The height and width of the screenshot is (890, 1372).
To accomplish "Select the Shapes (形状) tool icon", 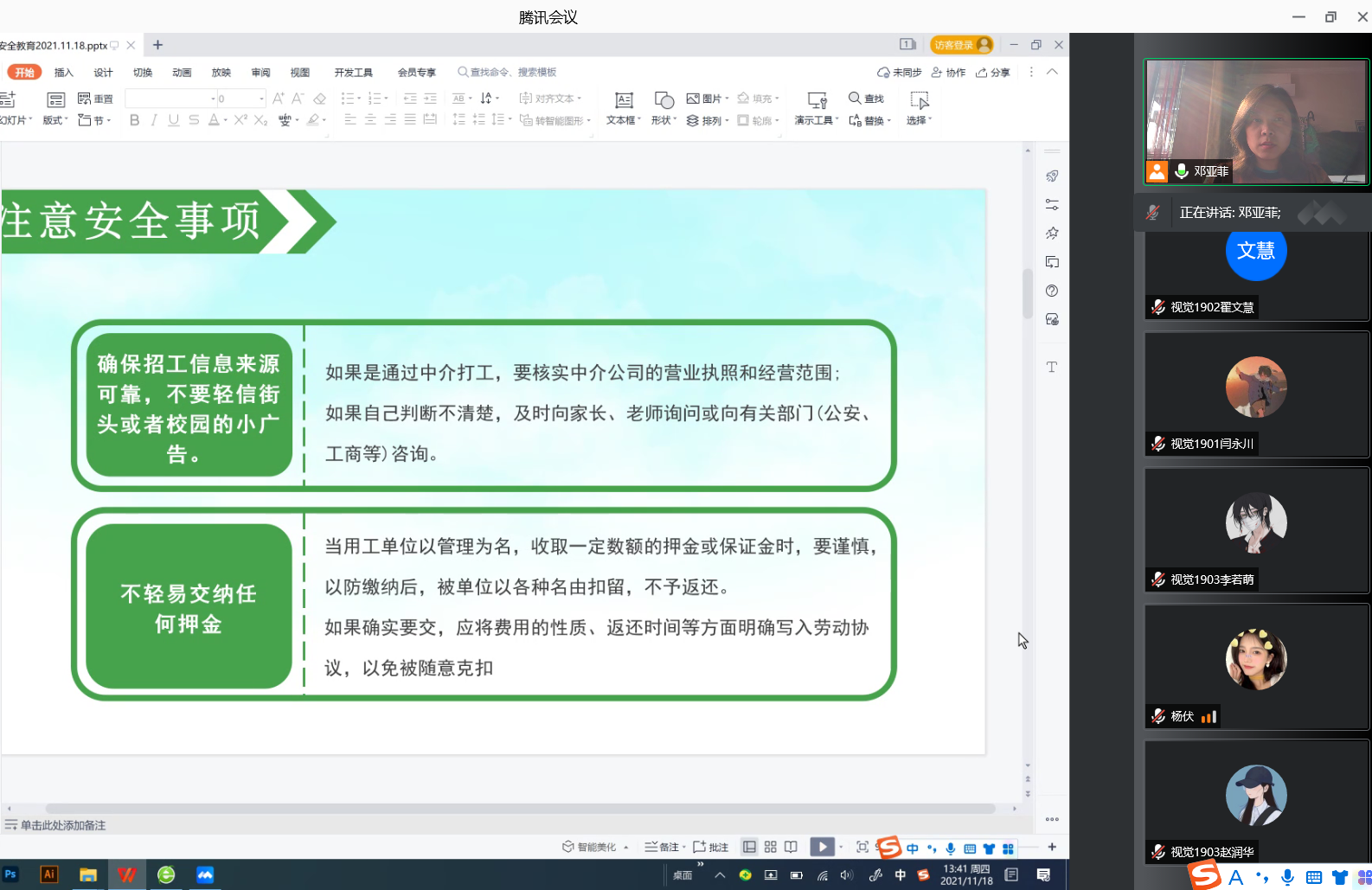I will point(664,100).
